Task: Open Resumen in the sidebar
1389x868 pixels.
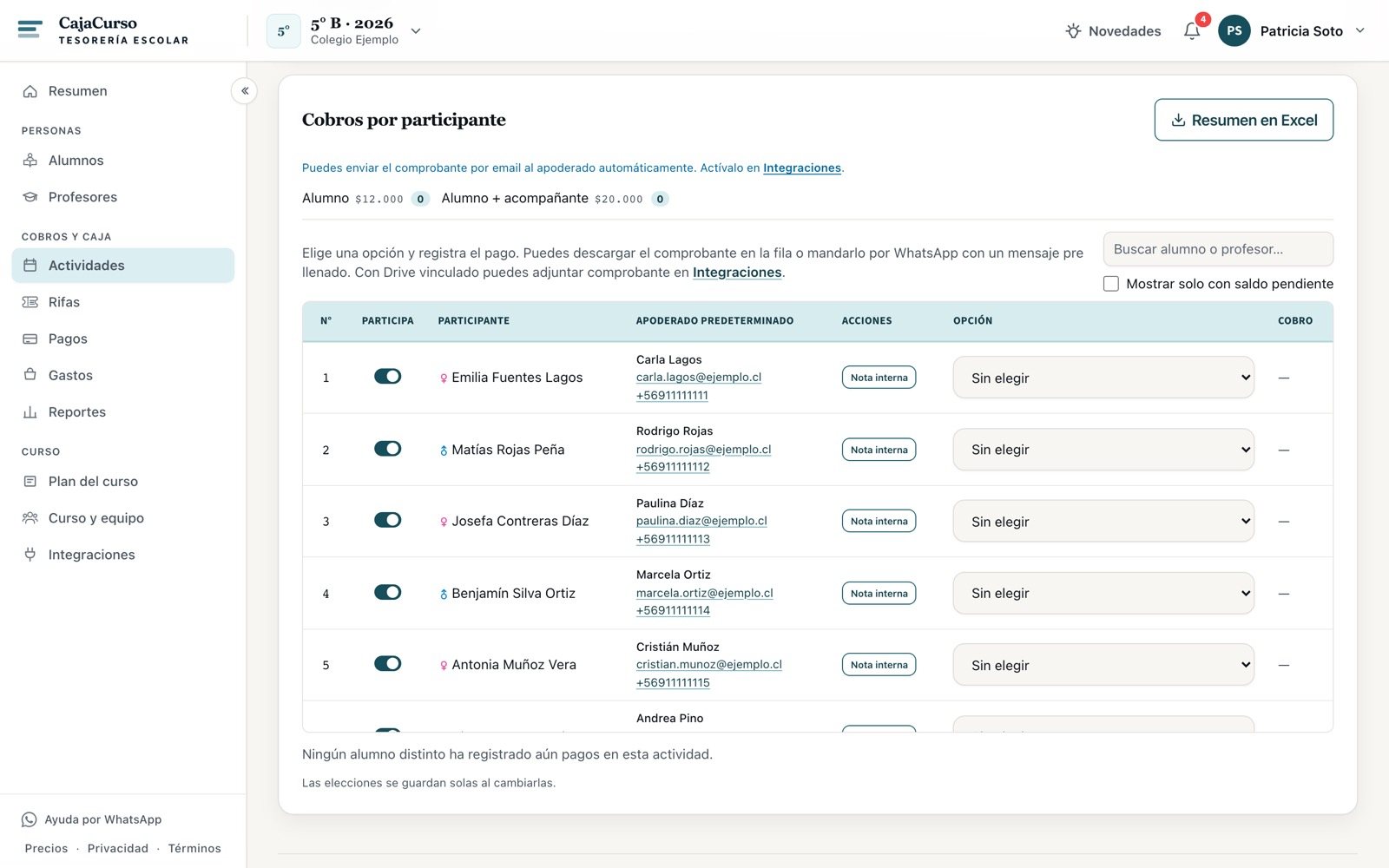Action: (x=123, y=91)
